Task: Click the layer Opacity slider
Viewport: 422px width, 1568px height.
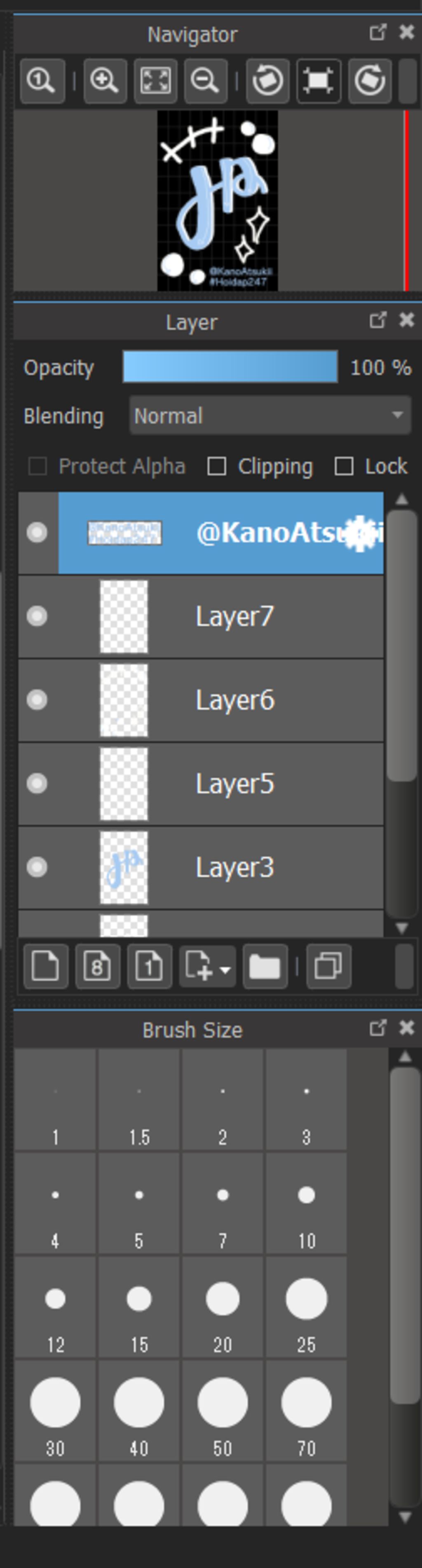Action: click(x=230, y=367)
